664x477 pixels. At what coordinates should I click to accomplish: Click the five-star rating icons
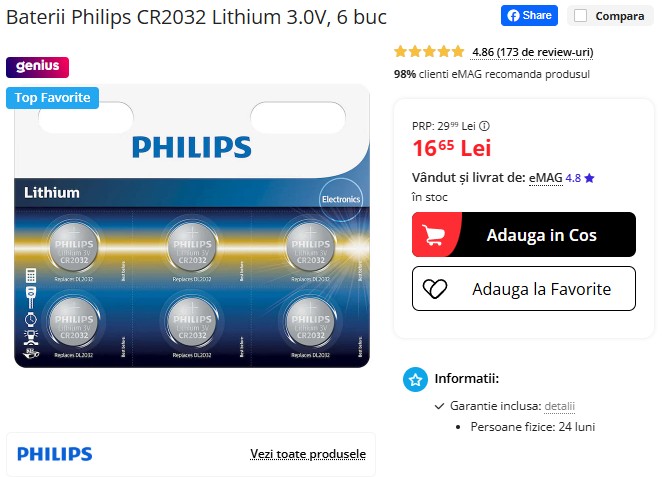(x=429, y=52)
